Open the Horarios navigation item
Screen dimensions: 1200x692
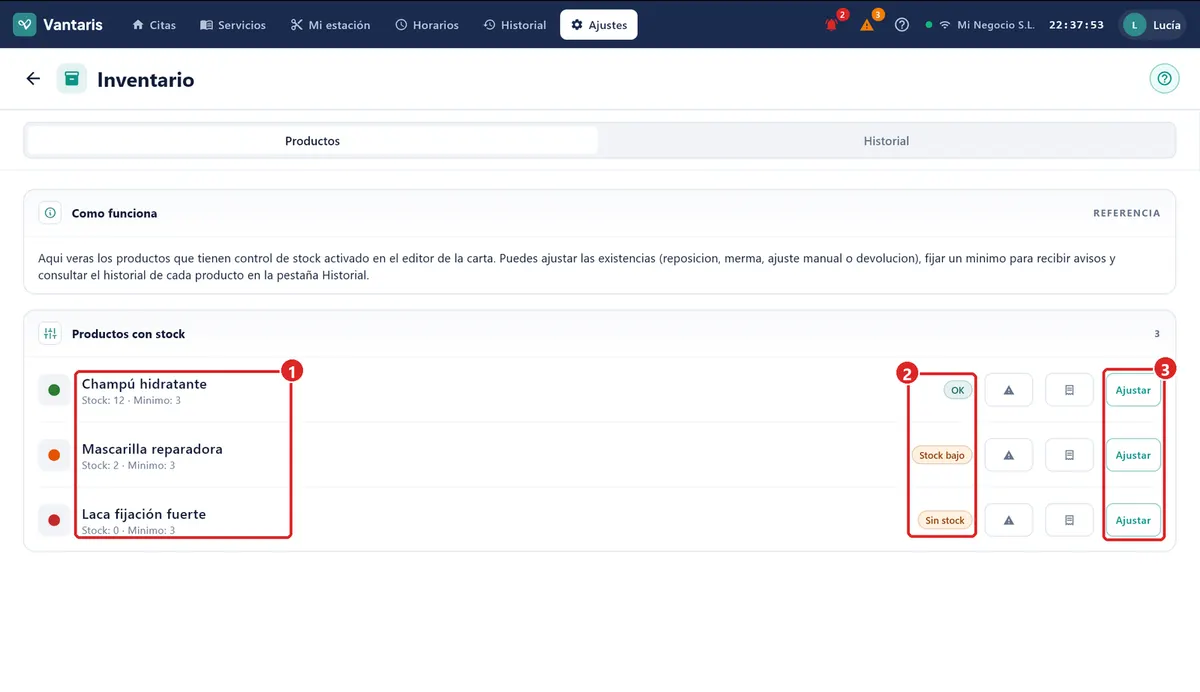[x=427, y=24]
